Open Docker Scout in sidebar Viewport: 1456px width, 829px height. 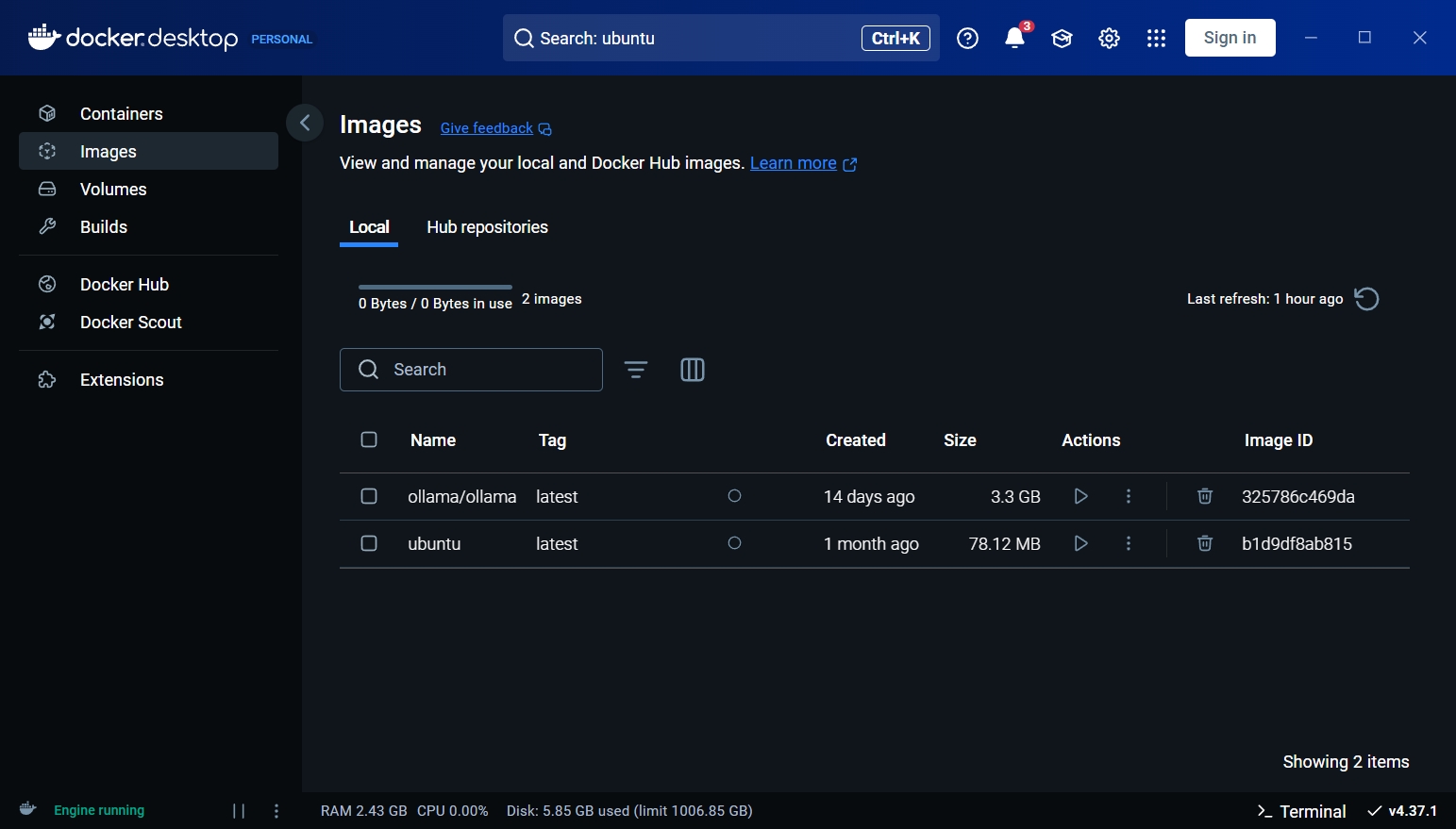[148, 322]
